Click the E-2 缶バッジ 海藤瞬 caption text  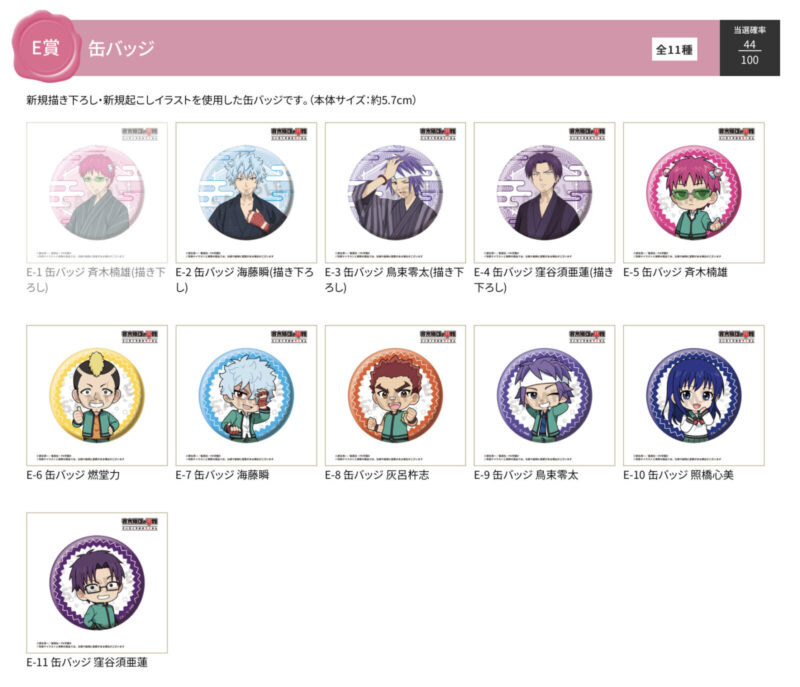(245, 279)
